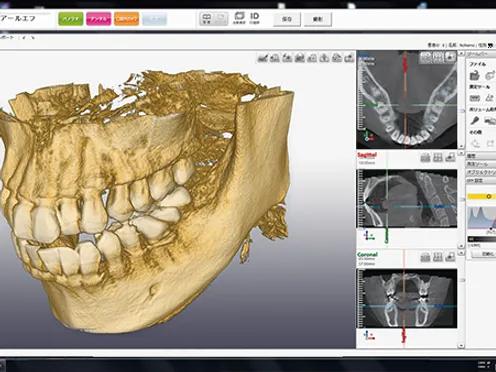Click third icon in 3D view toolbar

287,58
